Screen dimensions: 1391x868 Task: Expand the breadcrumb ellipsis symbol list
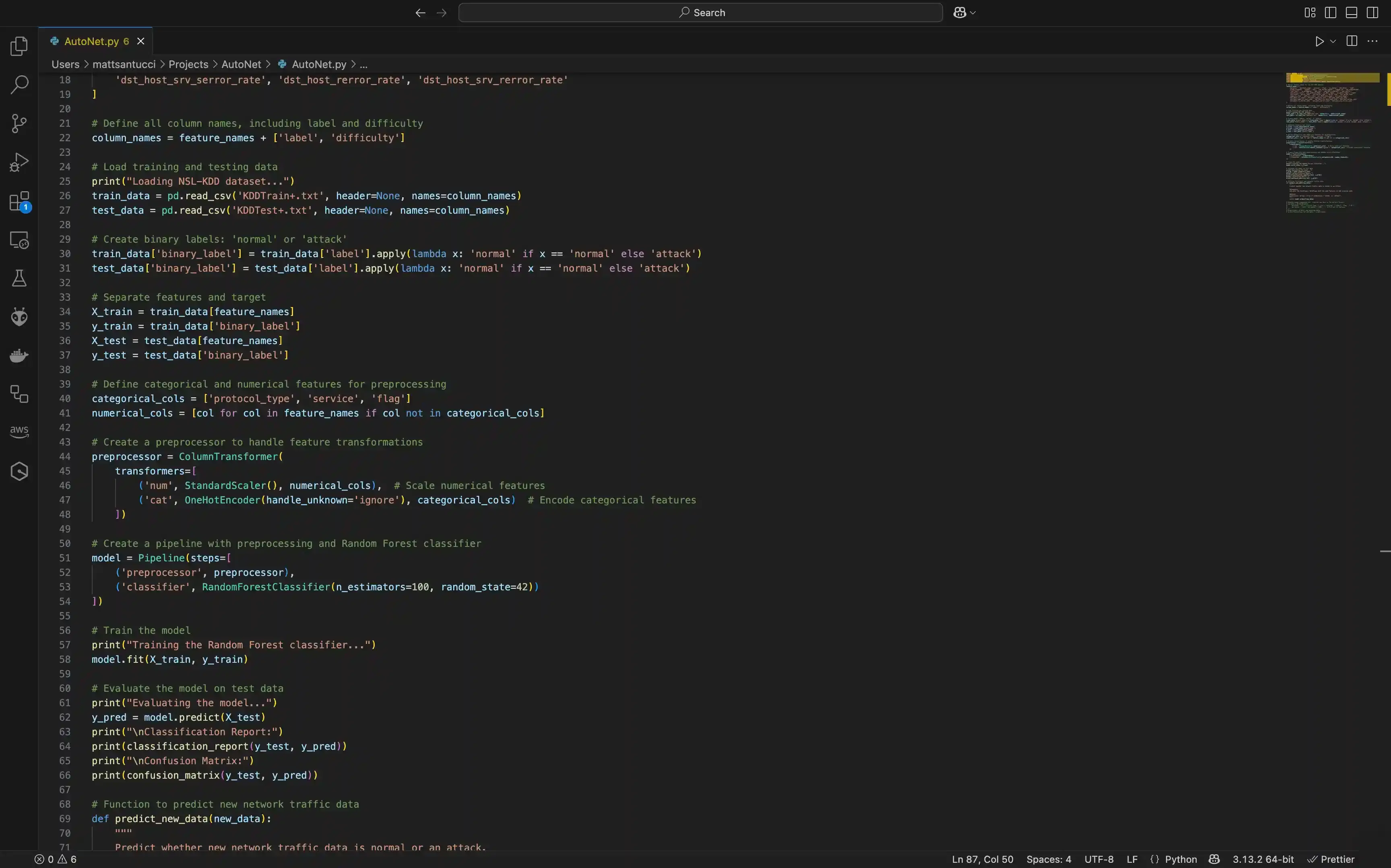click(x=363, y=64)
